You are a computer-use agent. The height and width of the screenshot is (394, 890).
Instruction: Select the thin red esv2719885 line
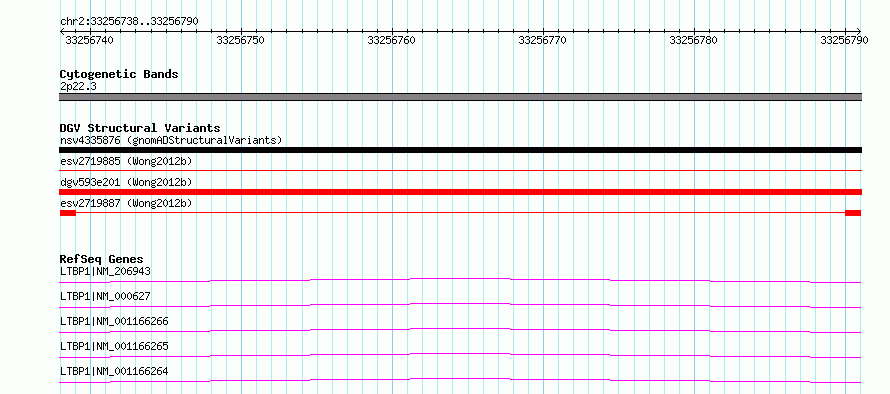pos(460,170)
